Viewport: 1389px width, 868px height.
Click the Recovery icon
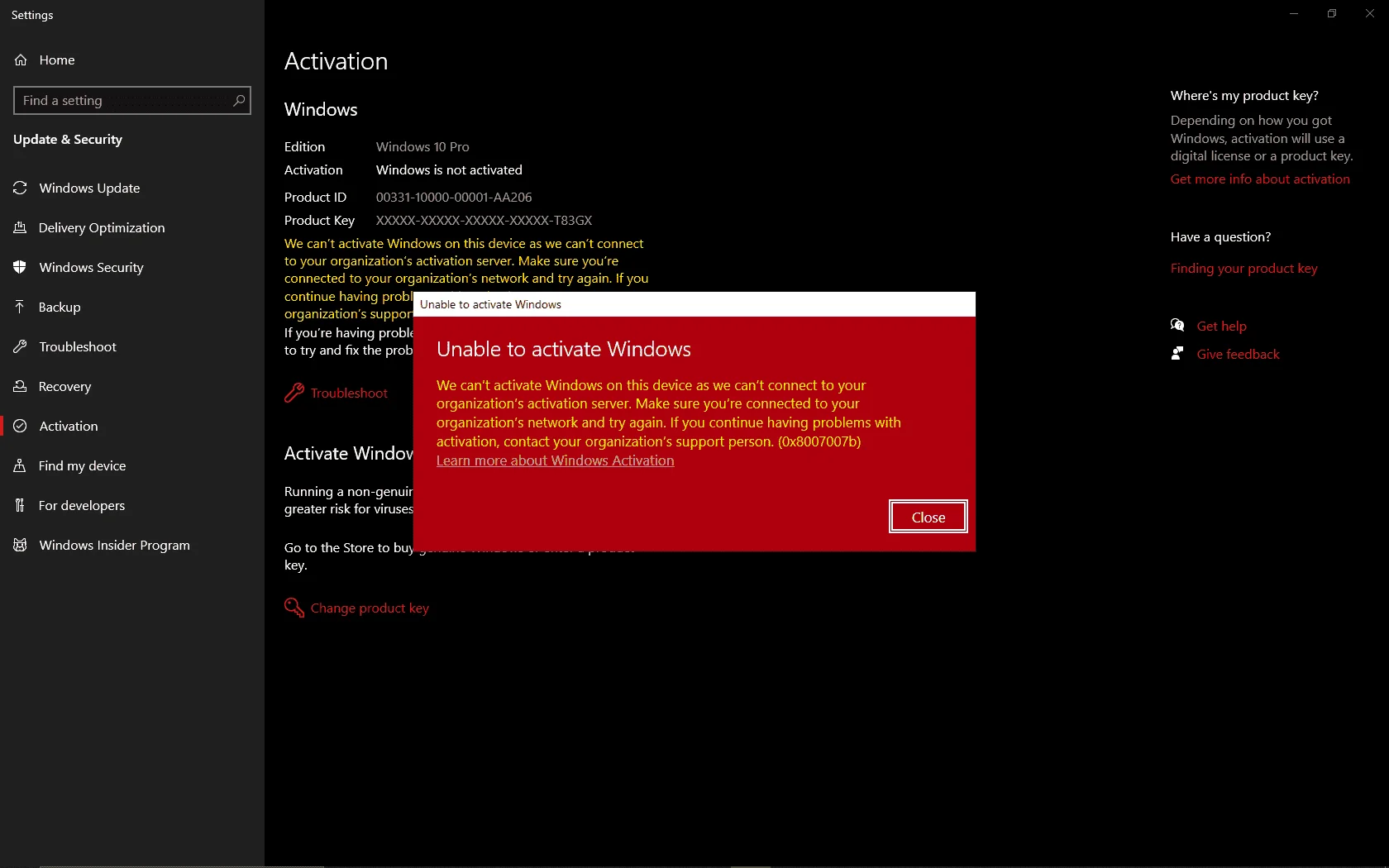pos(21,387)
